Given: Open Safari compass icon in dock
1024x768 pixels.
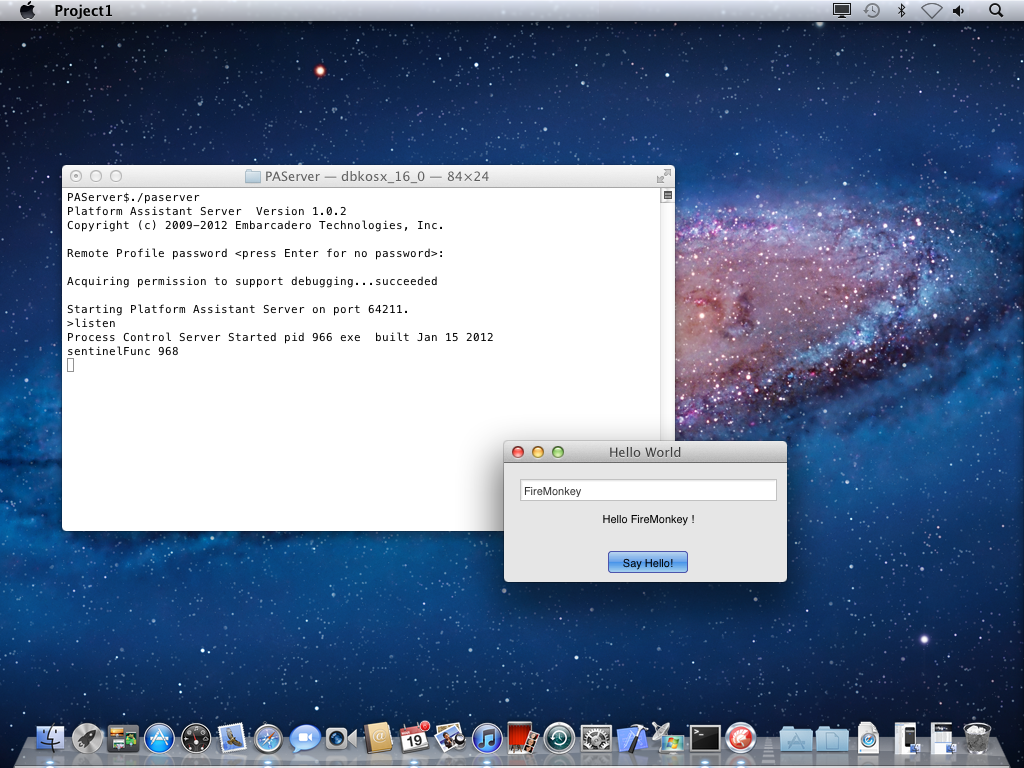Looking at the screenshot, I should pos(268,739).
